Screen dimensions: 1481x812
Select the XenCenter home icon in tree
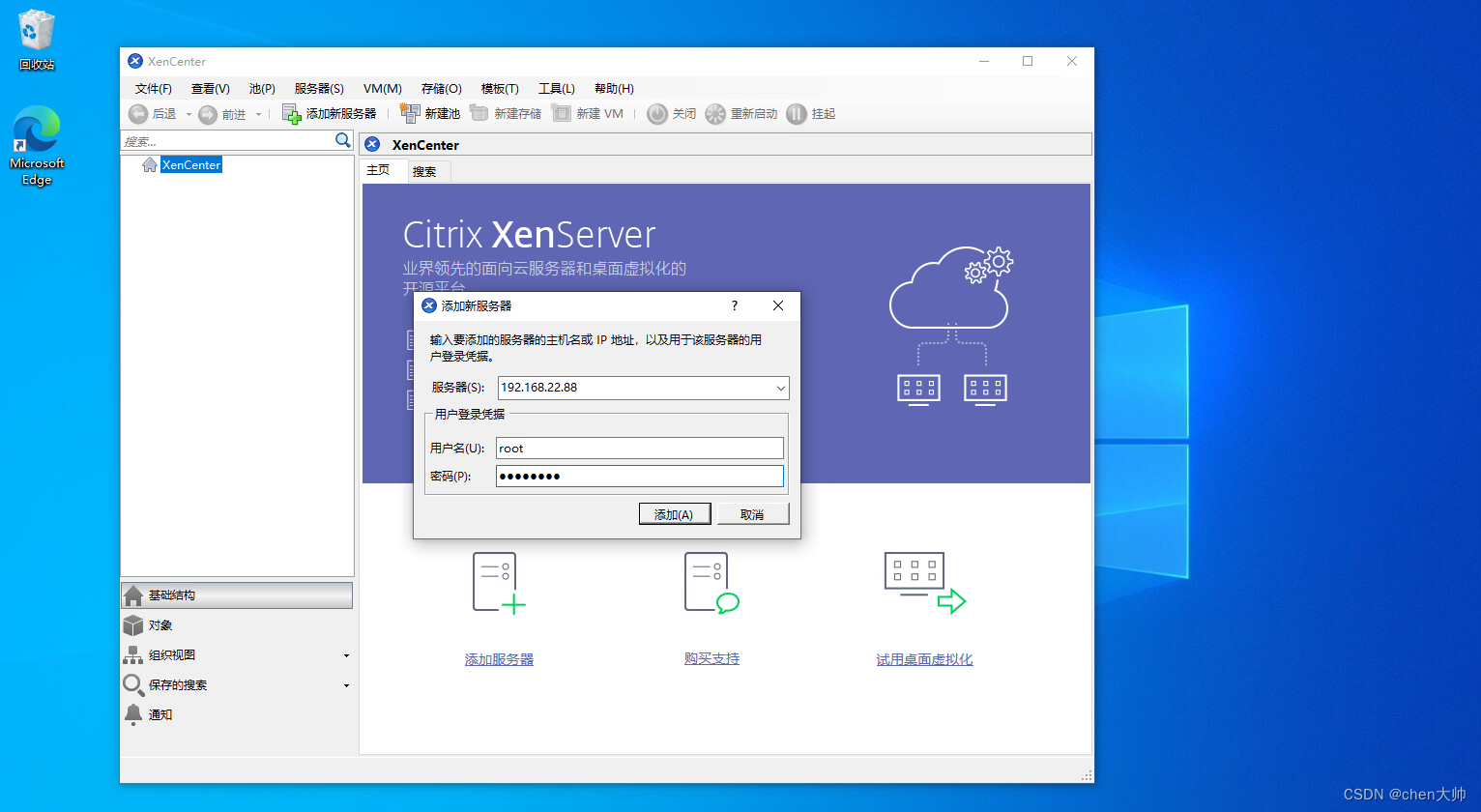150,165
